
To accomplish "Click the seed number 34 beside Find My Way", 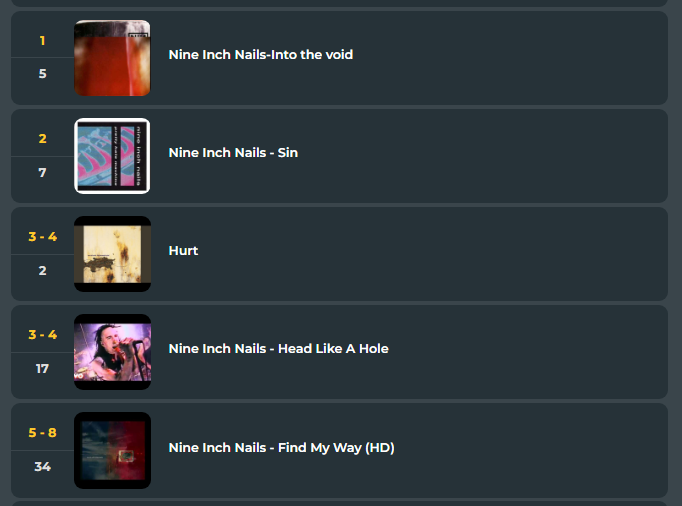I will pyautogui.click(x=42, y=467).
